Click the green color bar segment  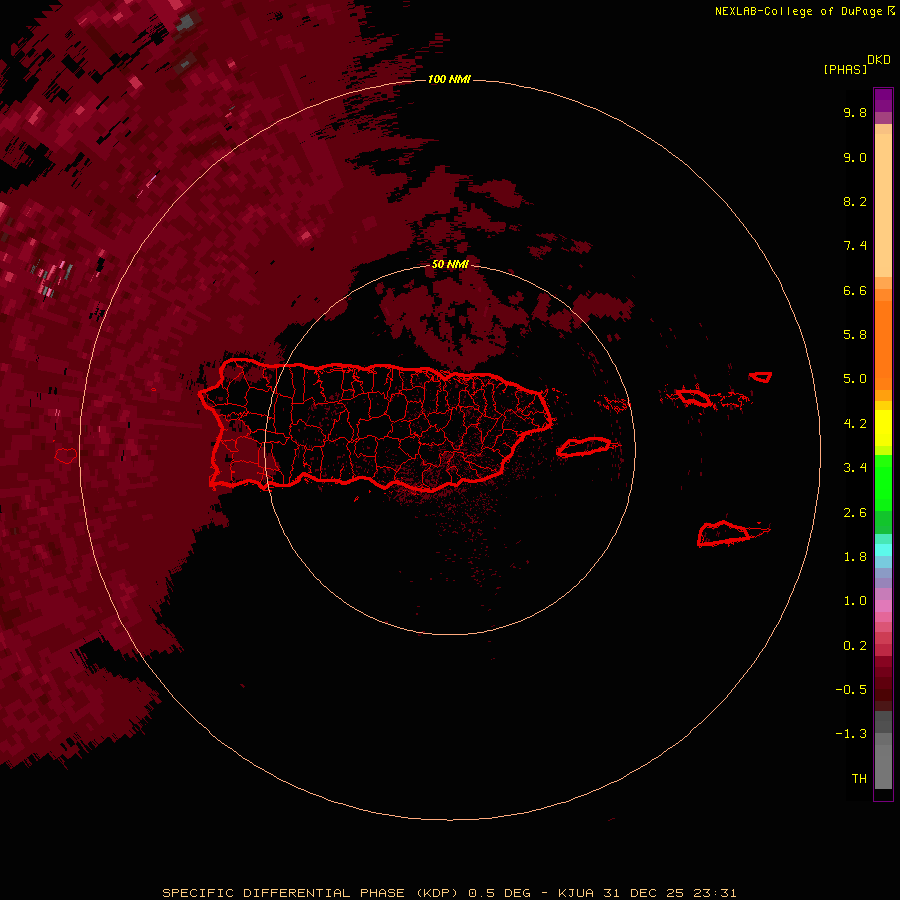tap(883, 482)
